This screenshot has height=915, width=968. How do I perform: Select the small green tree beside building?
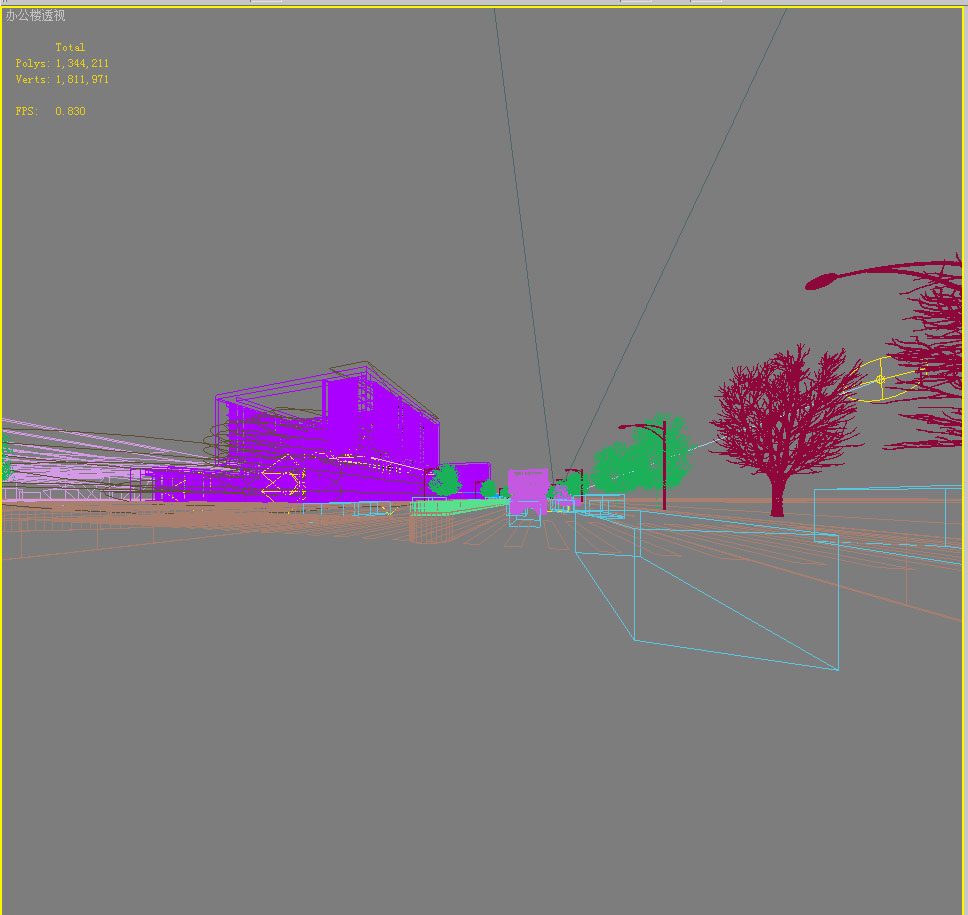[445, 480]
